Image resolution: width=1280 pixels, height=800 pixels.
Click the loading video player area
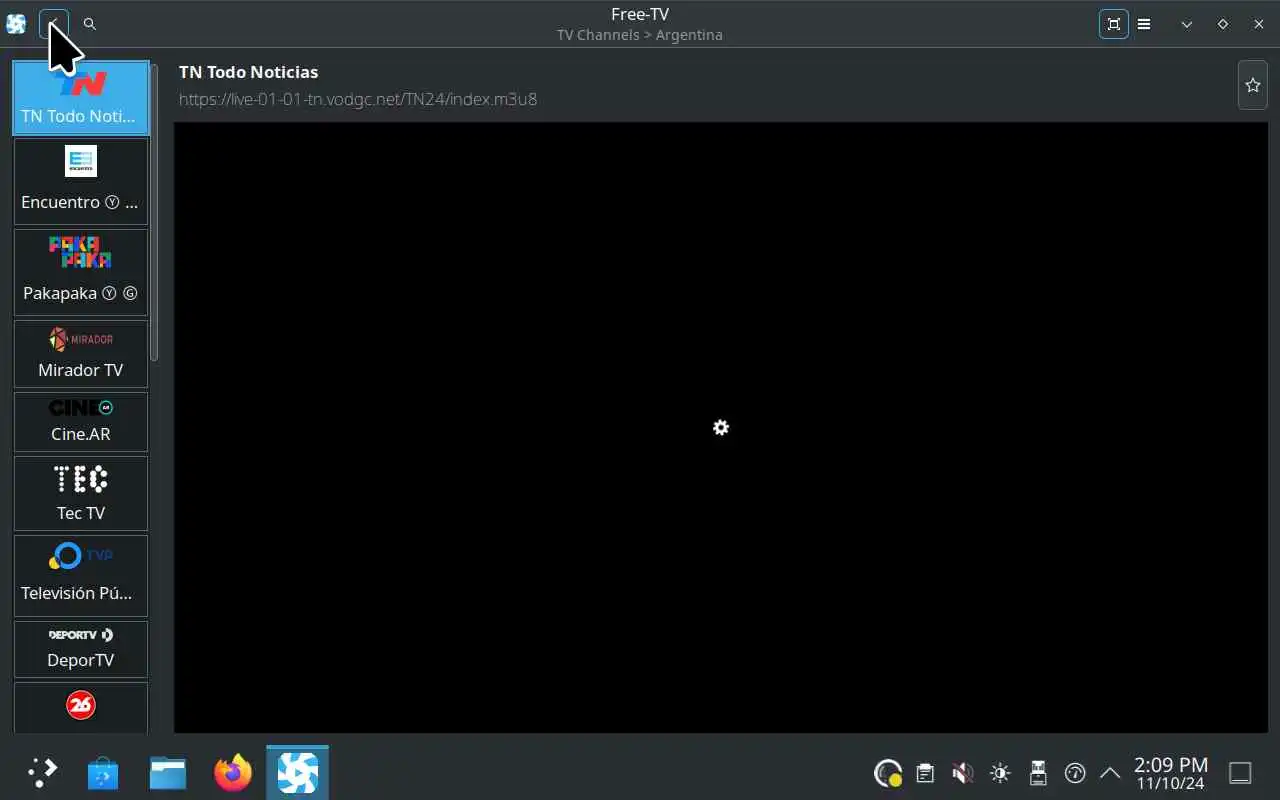pos(721,428)
